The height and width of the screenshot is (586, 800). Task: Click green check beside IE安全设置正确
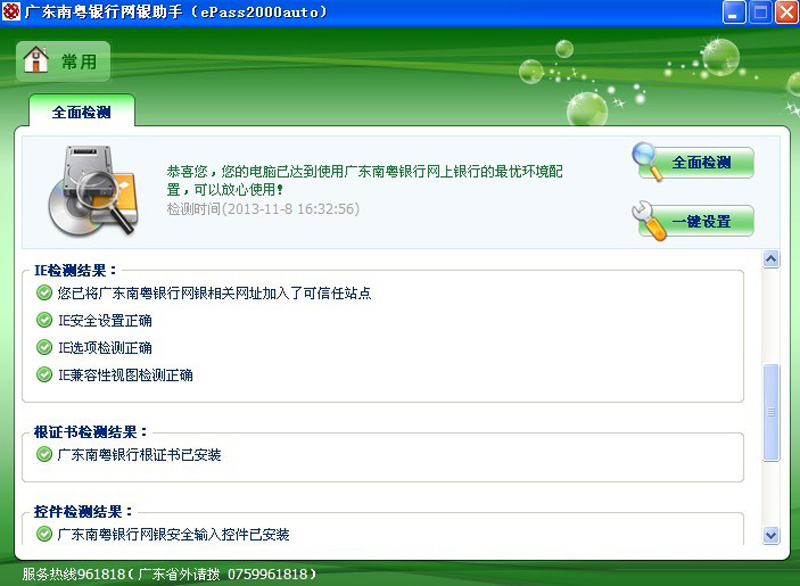point(44,320)
